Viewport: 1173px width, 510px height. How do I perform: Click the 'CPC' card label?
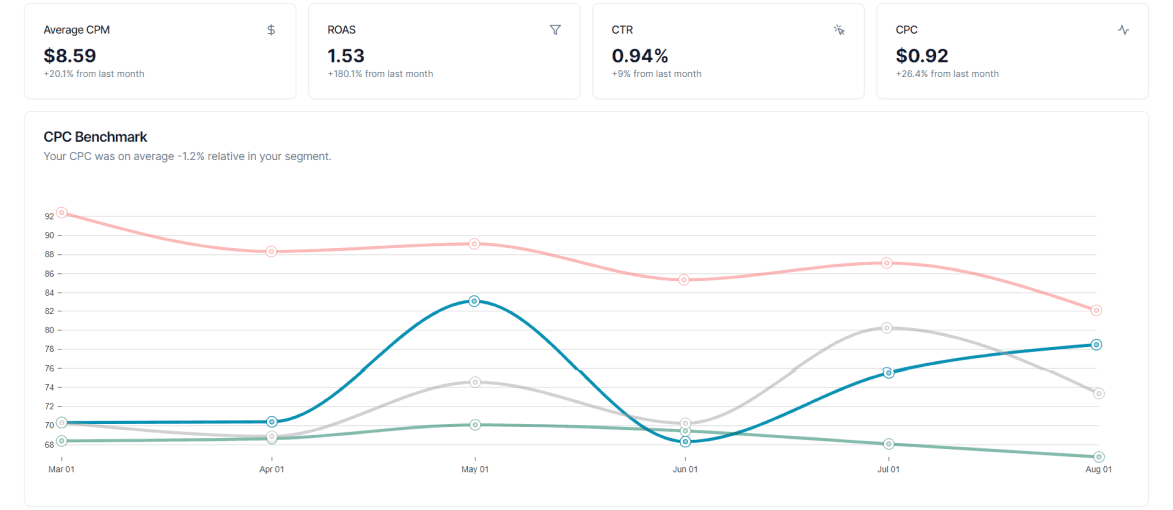906,31
